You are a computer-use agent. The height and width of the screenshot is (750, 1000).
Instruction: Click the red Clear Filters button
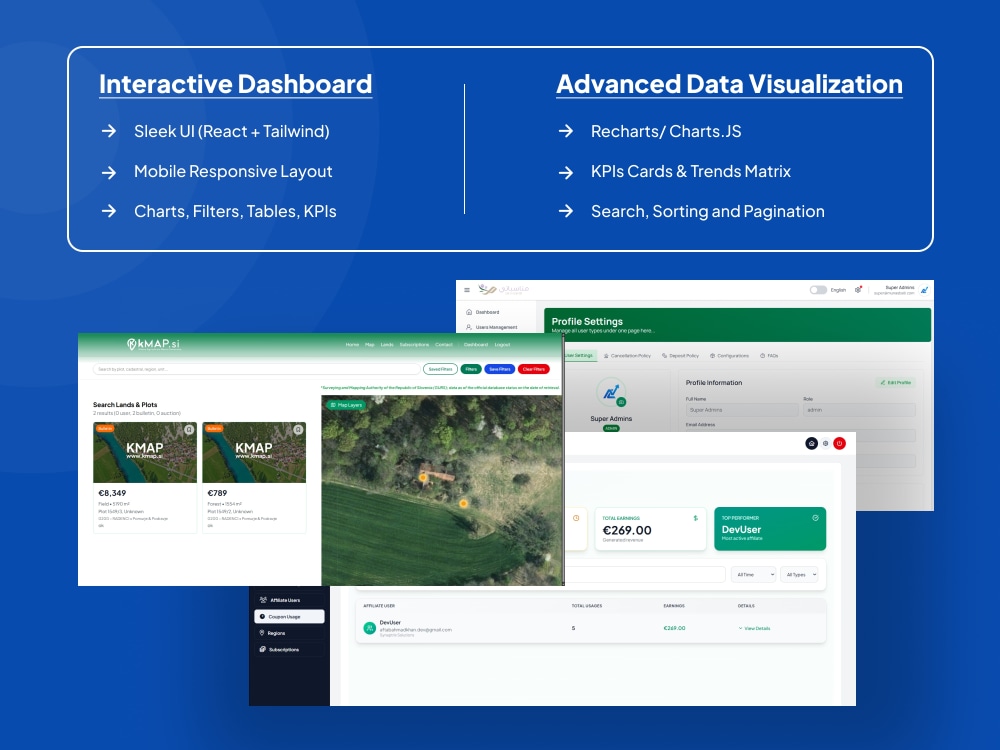[534, 369]
